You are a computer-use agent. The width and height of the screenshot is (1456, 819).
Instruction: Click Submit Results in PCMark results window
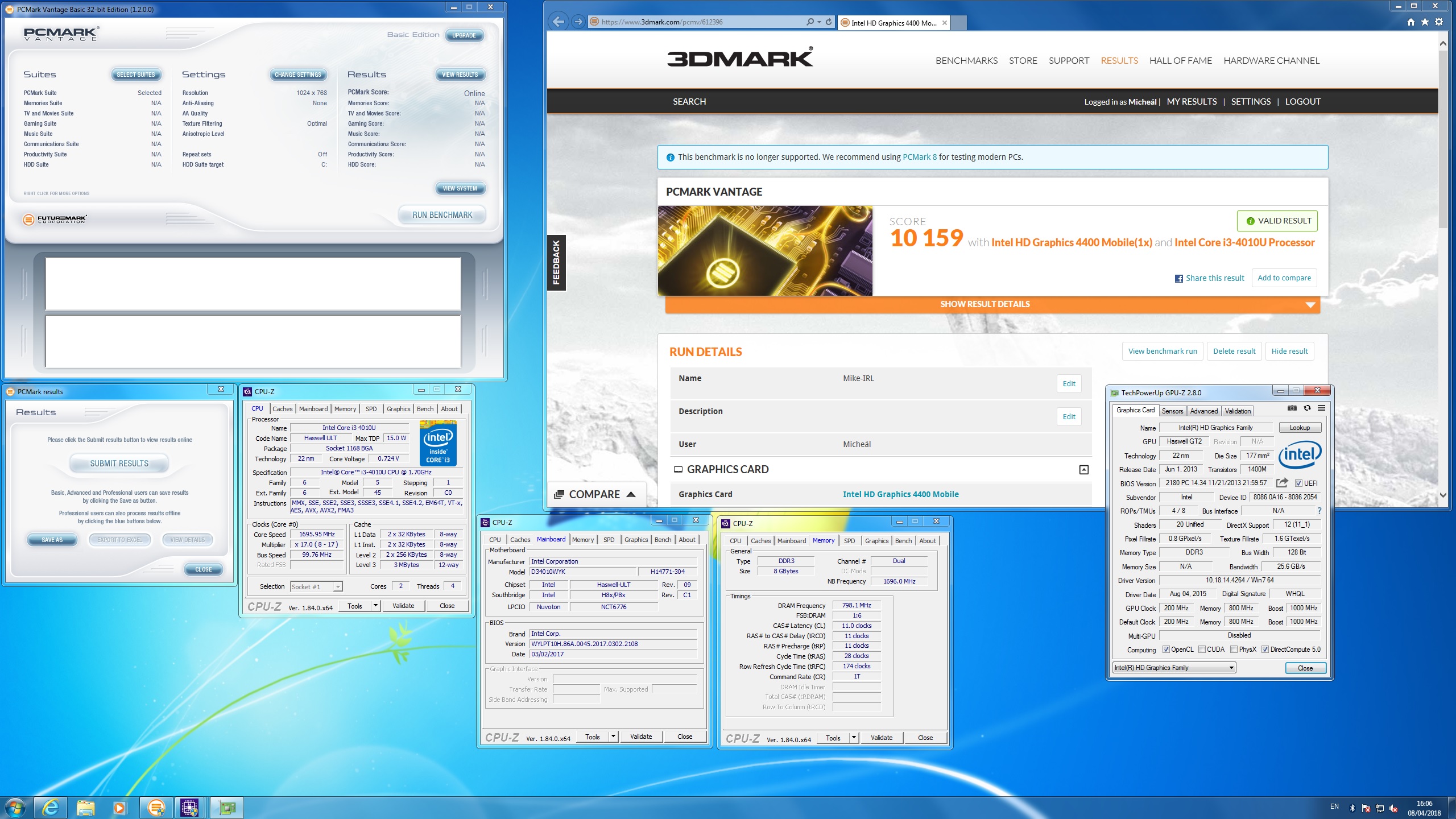point(119,464)
